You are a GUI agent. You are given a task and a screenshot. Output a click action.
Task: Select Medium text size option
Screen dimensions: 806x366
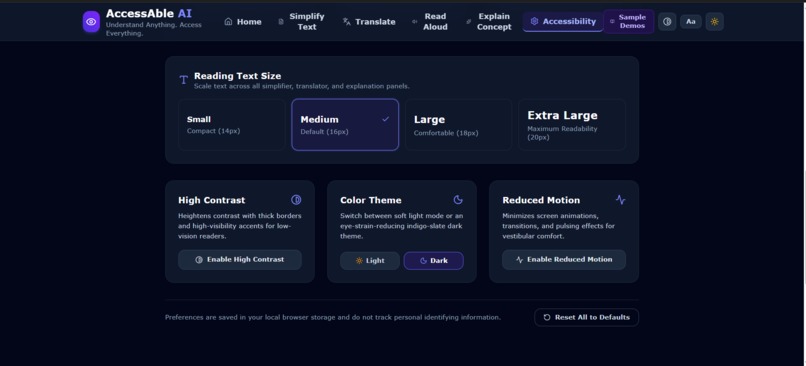pyautogui.click(x=345, y=124)
